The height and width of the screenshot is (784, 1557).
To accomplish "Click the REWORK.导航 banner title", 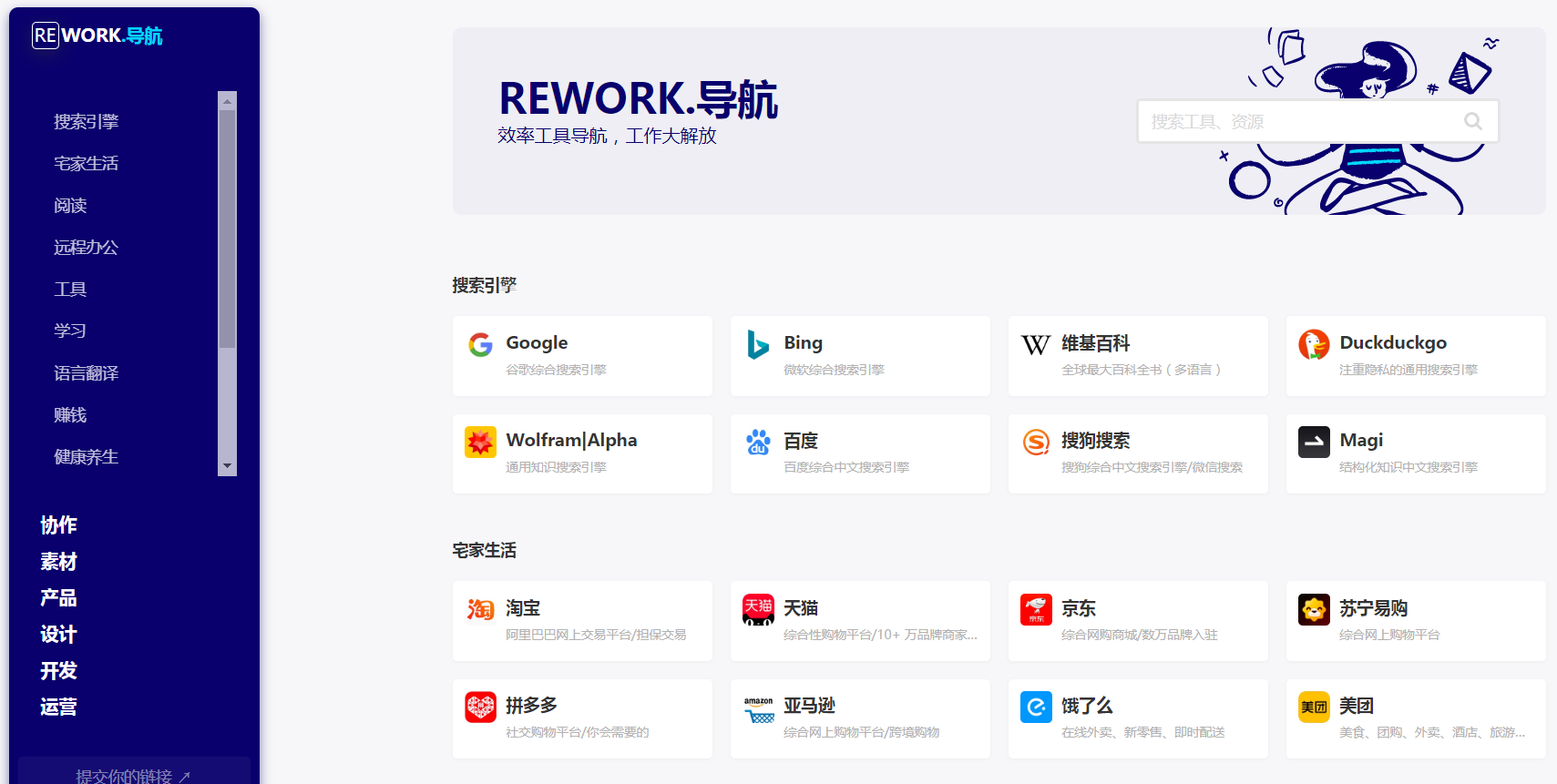I will tap(639, 98).
